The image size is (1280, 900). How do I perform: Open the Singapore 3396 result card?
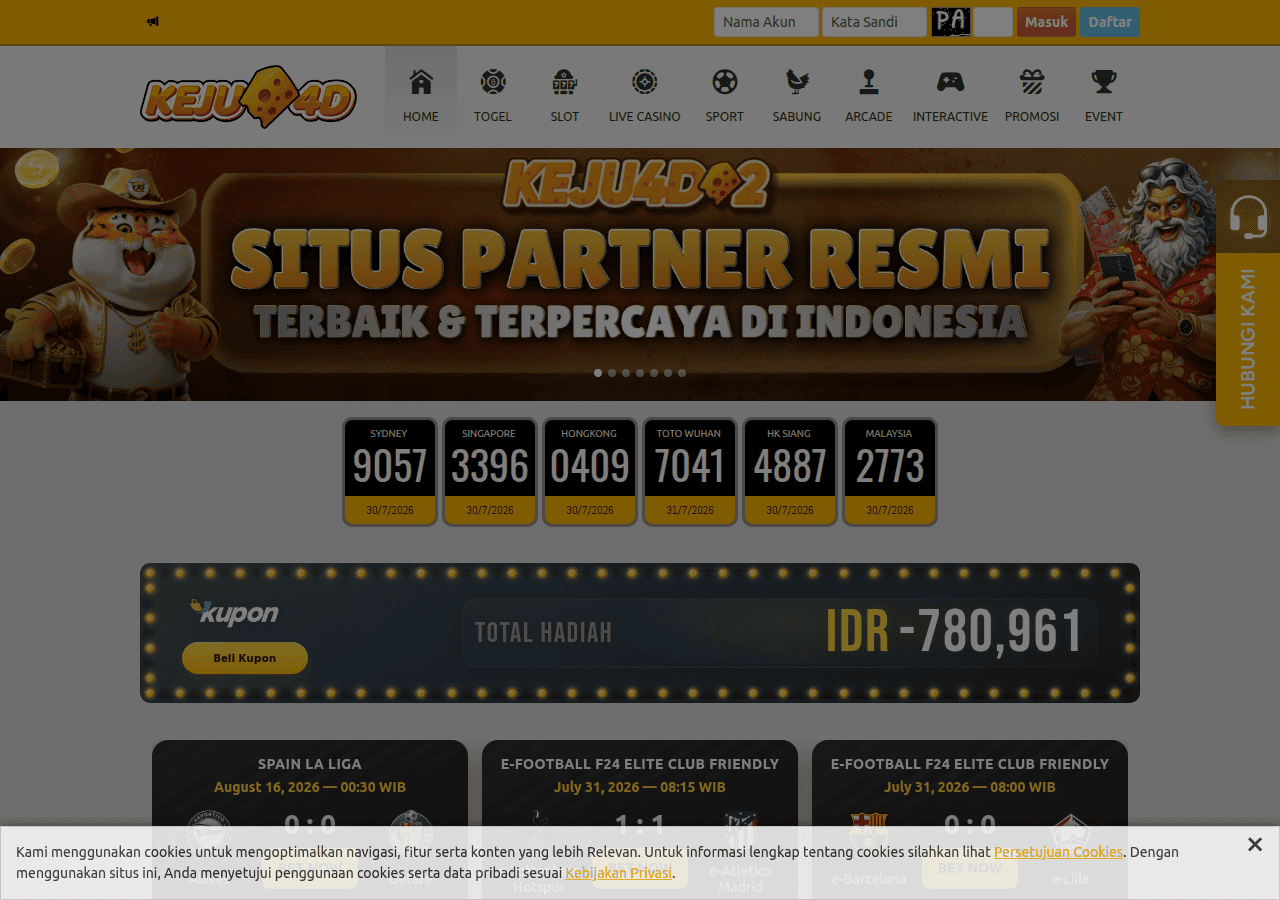coord(490,472)
